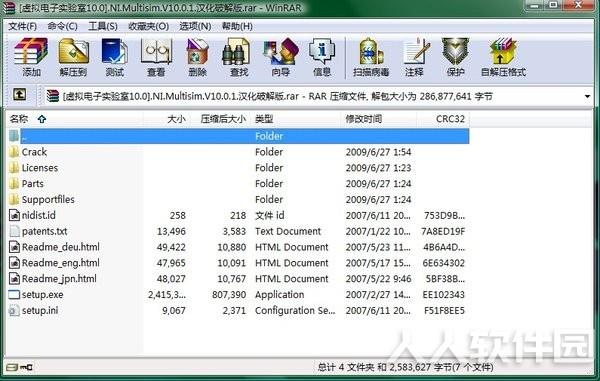Open the 查看 (View) toolbar icon
This screenshot has width=600, height=381.
(156, 57)
